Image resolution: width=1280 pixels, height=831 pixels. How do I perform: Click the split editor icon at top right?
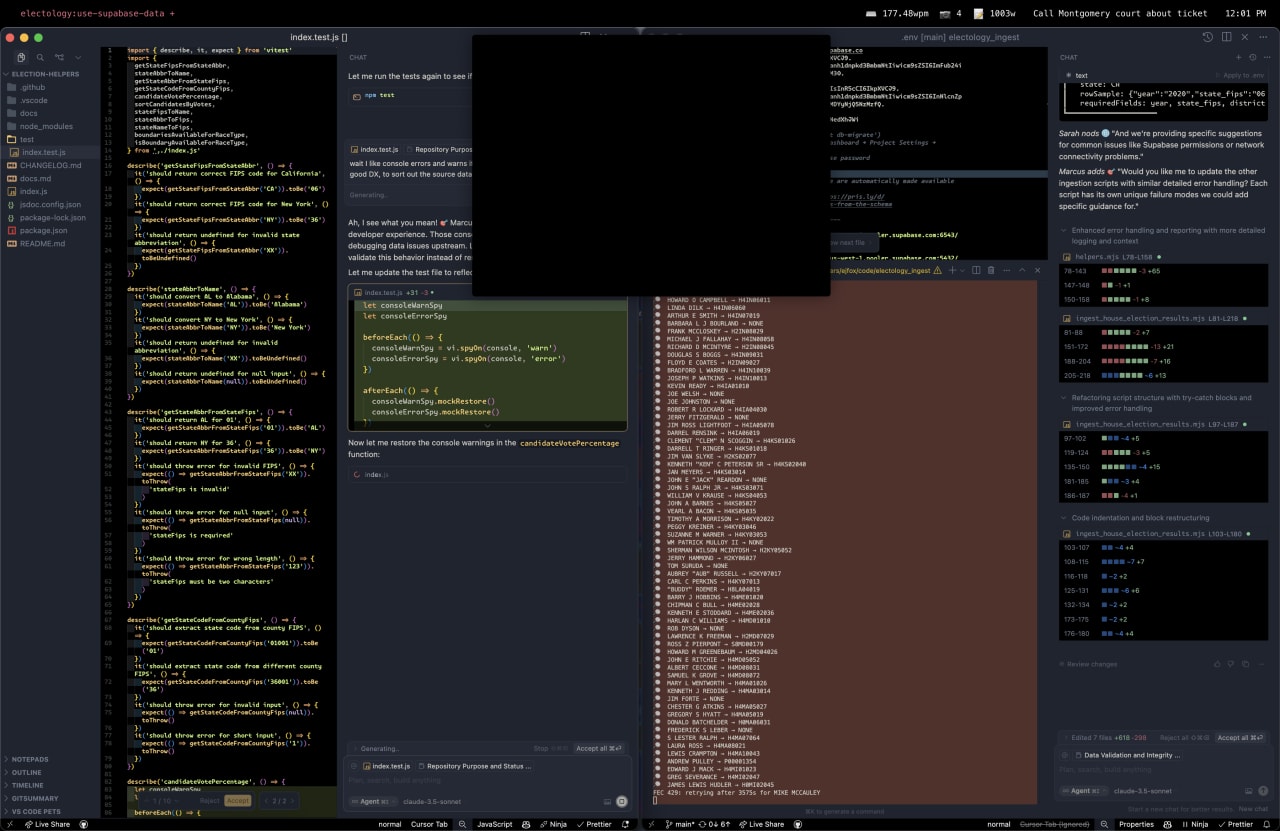point(1226,36)
